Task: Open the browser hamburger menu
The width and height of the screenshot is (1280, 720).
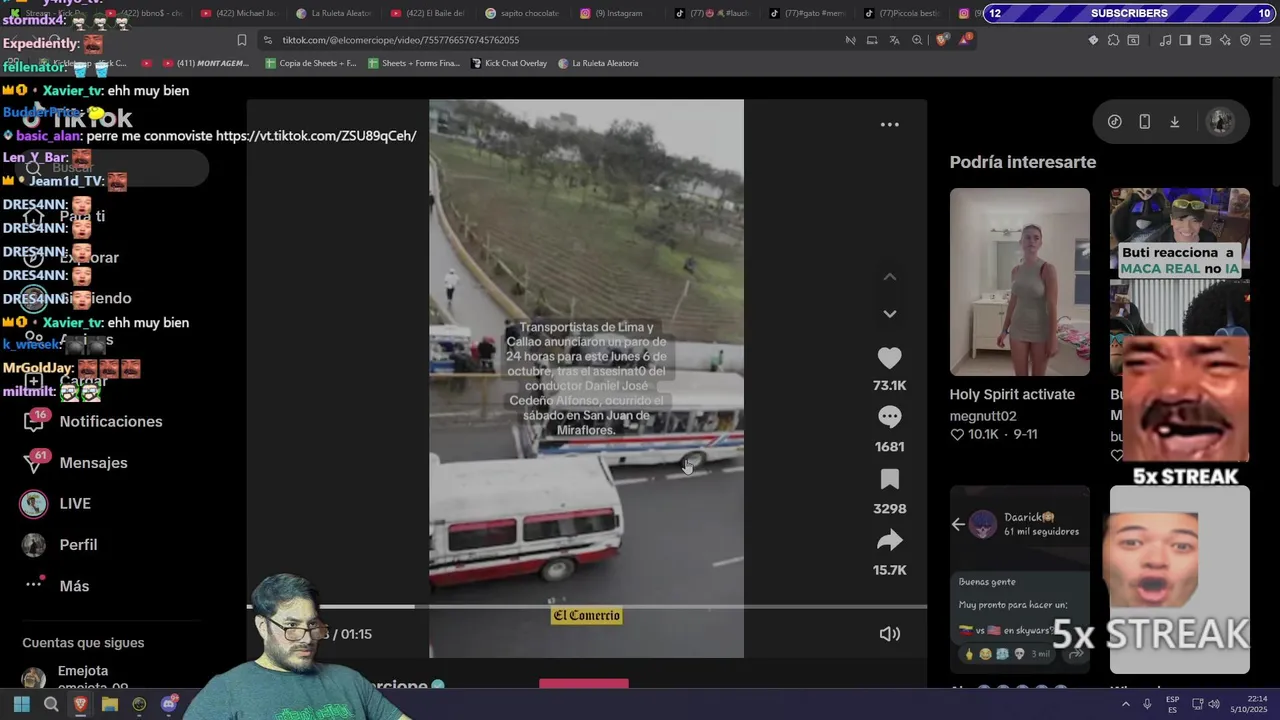Action: [1266, 40]
